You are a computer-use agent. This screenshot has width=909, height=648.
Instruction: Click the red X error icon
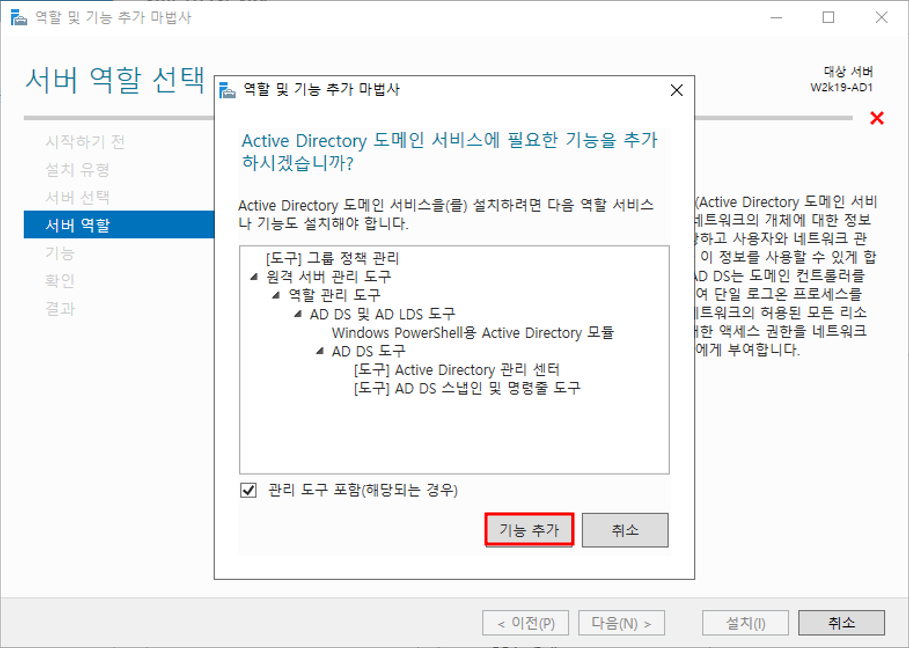[877, 118]
